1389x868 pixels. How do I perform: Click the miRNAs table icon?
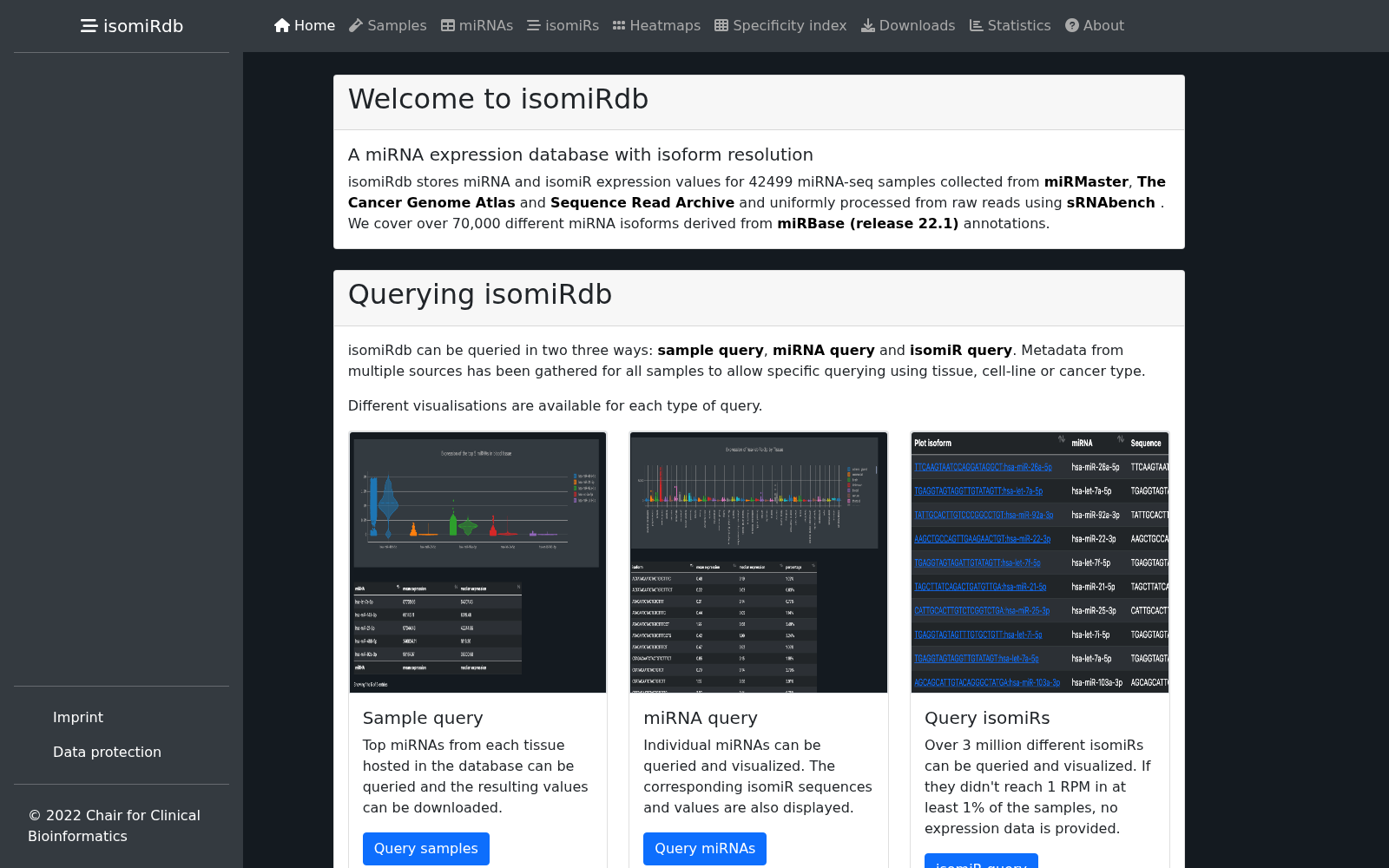[448, 25]
